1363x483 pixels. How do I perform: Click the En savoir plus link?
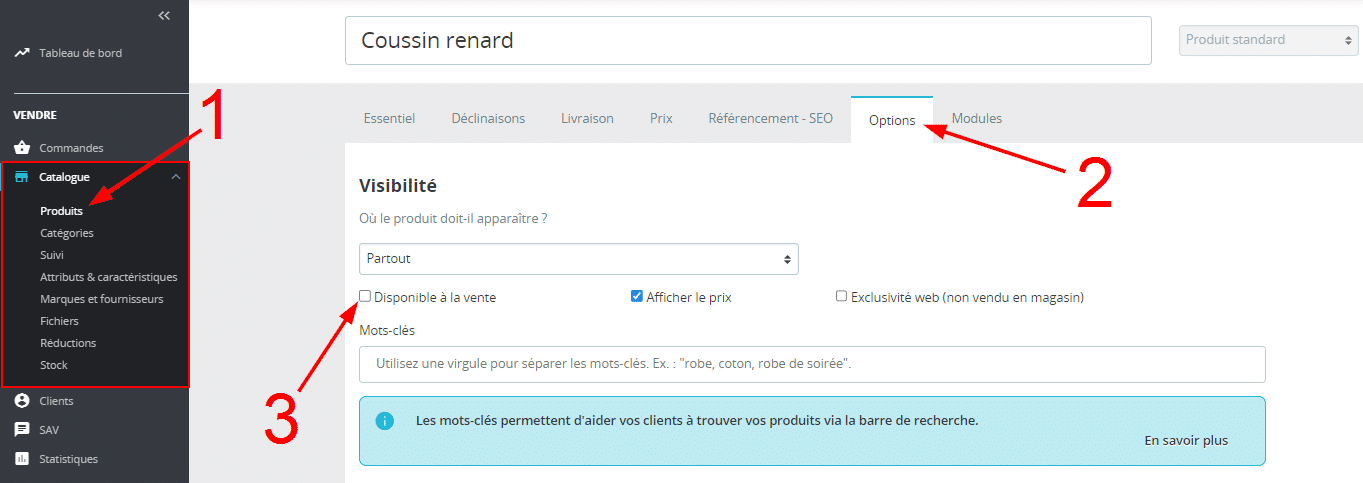pyautogui.click(x=1186, y=440)
